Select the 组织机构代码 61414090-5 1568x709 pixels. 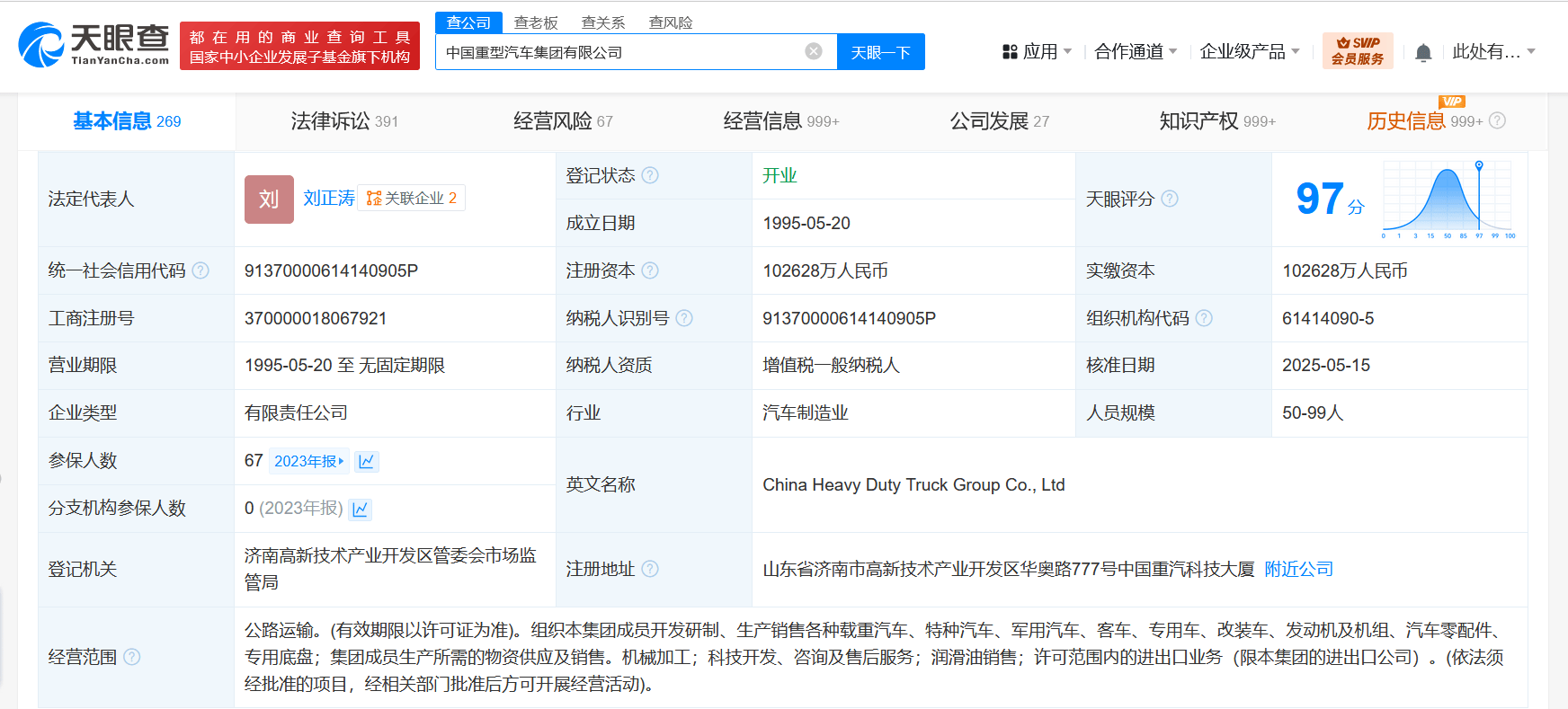click(x=1328, y=318)
